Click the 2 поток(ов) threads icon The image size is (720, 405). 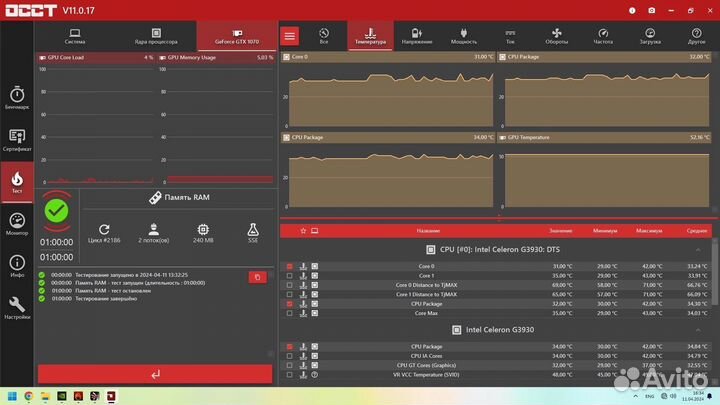click(153, 229)
